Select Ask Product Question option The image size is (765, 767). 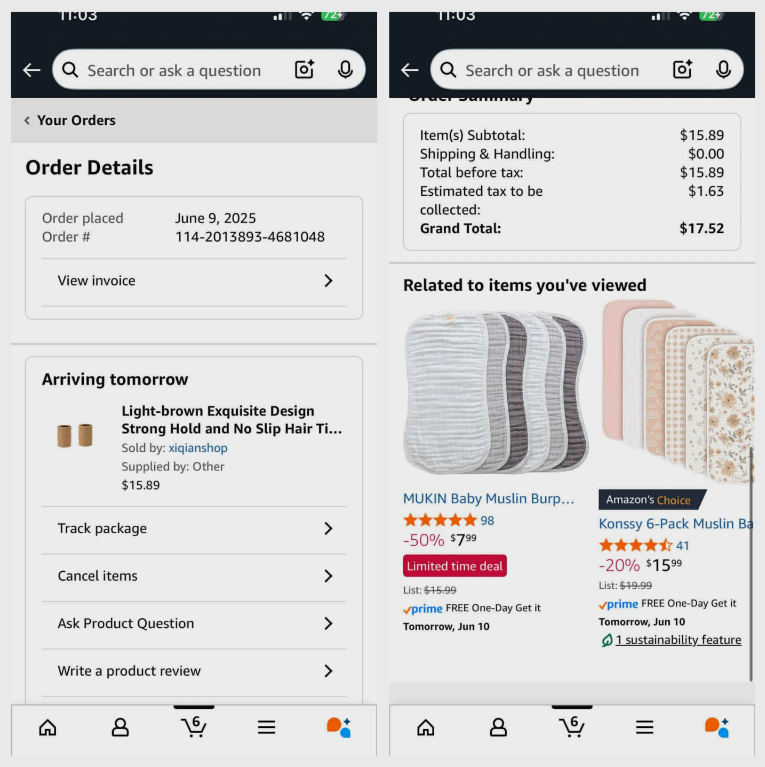(194, 624)
